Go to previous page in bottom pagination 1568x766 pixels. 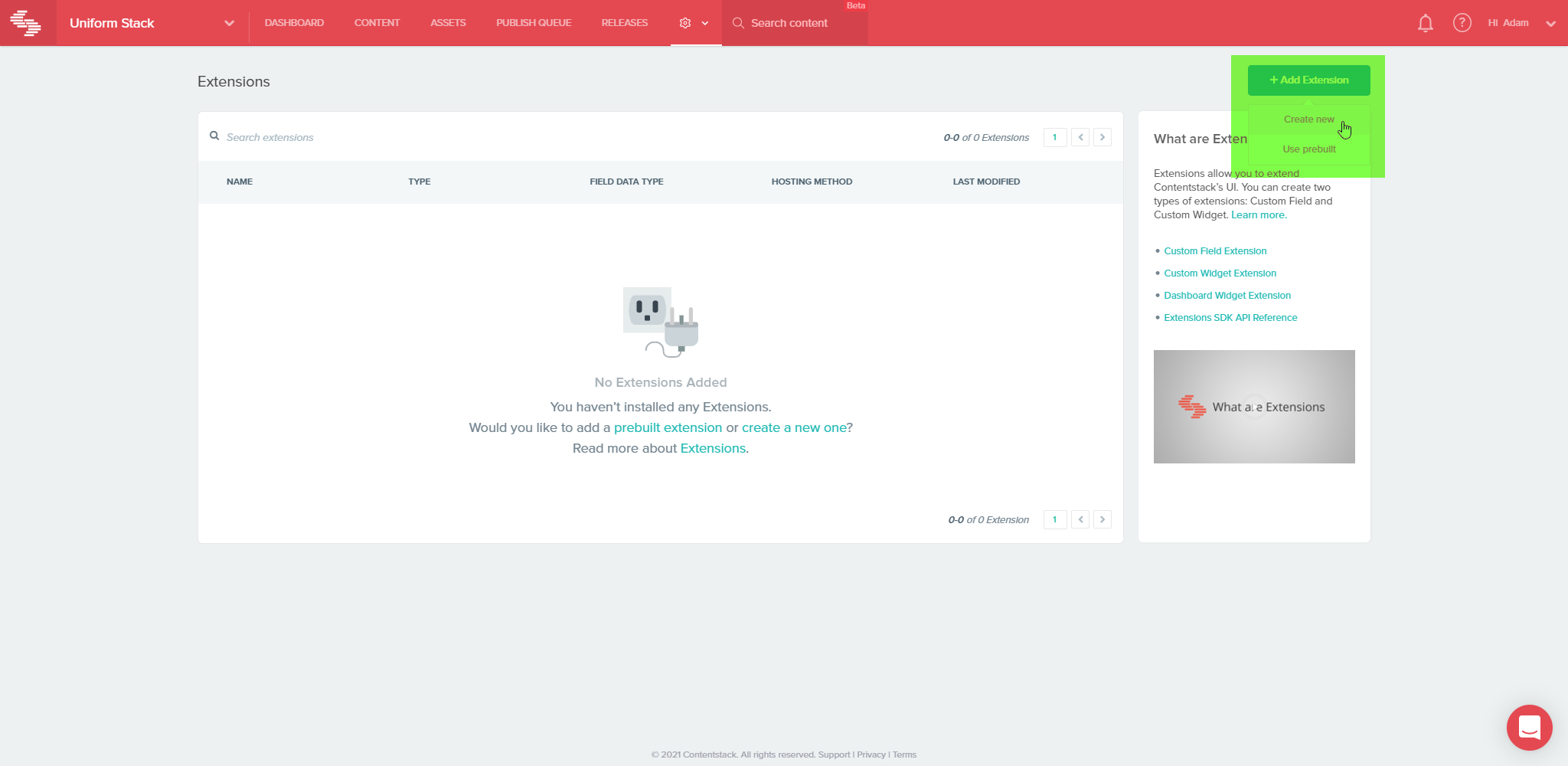[x=1080, y=519]
